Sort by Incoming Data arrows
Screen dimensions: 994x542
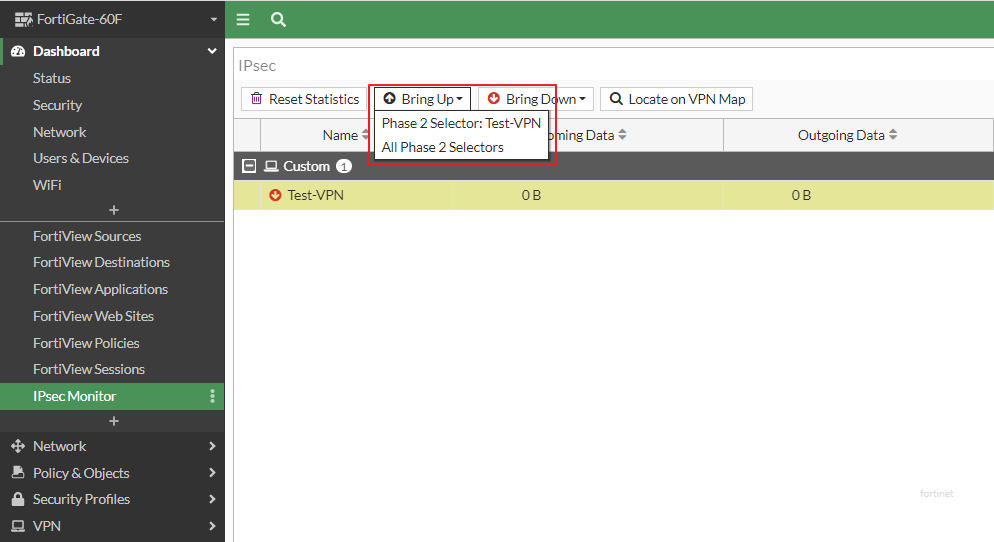coord(623,134)
